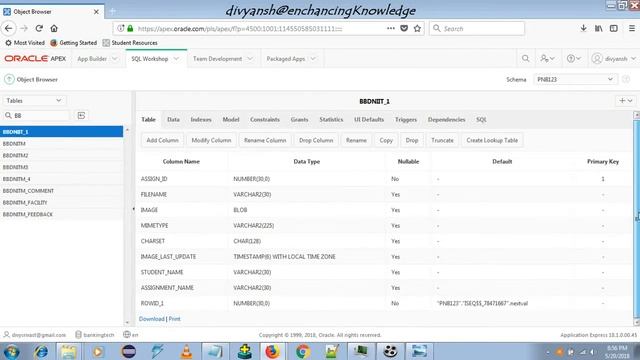Click en language selector in footer
Screen dimensions: 640x360
(131, 335)
